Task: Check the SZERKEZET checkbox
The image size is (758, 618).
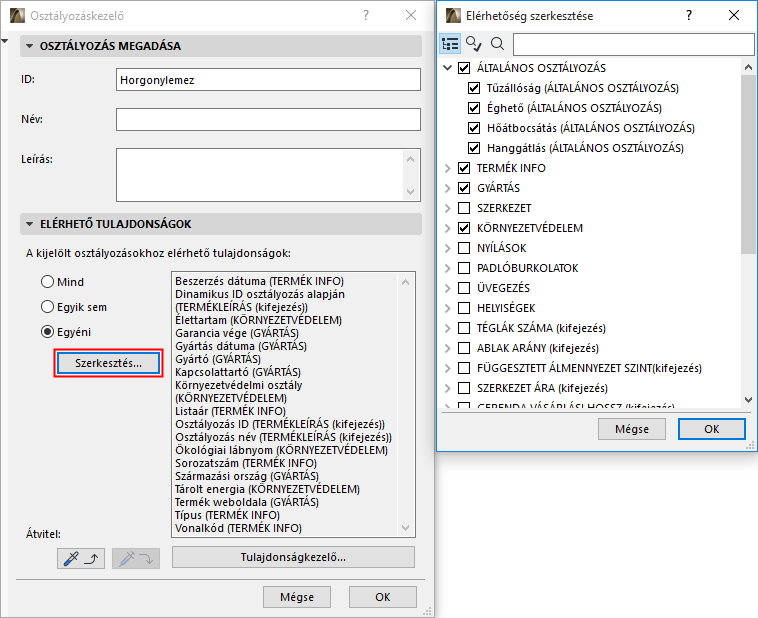Action: tap(464, 208)
